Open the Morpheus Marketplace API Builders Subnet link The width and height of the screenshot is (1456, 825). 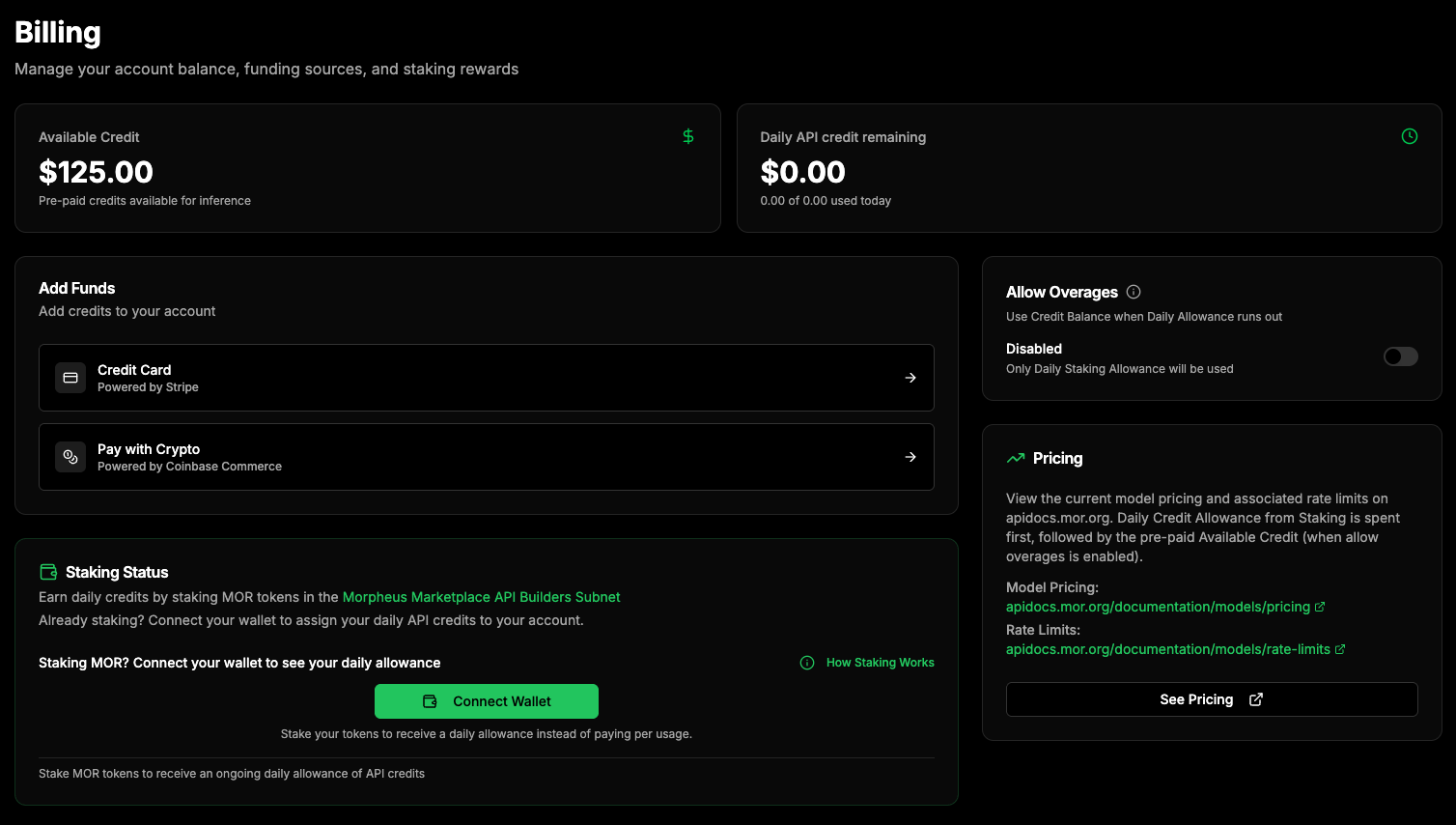(480, 596)
